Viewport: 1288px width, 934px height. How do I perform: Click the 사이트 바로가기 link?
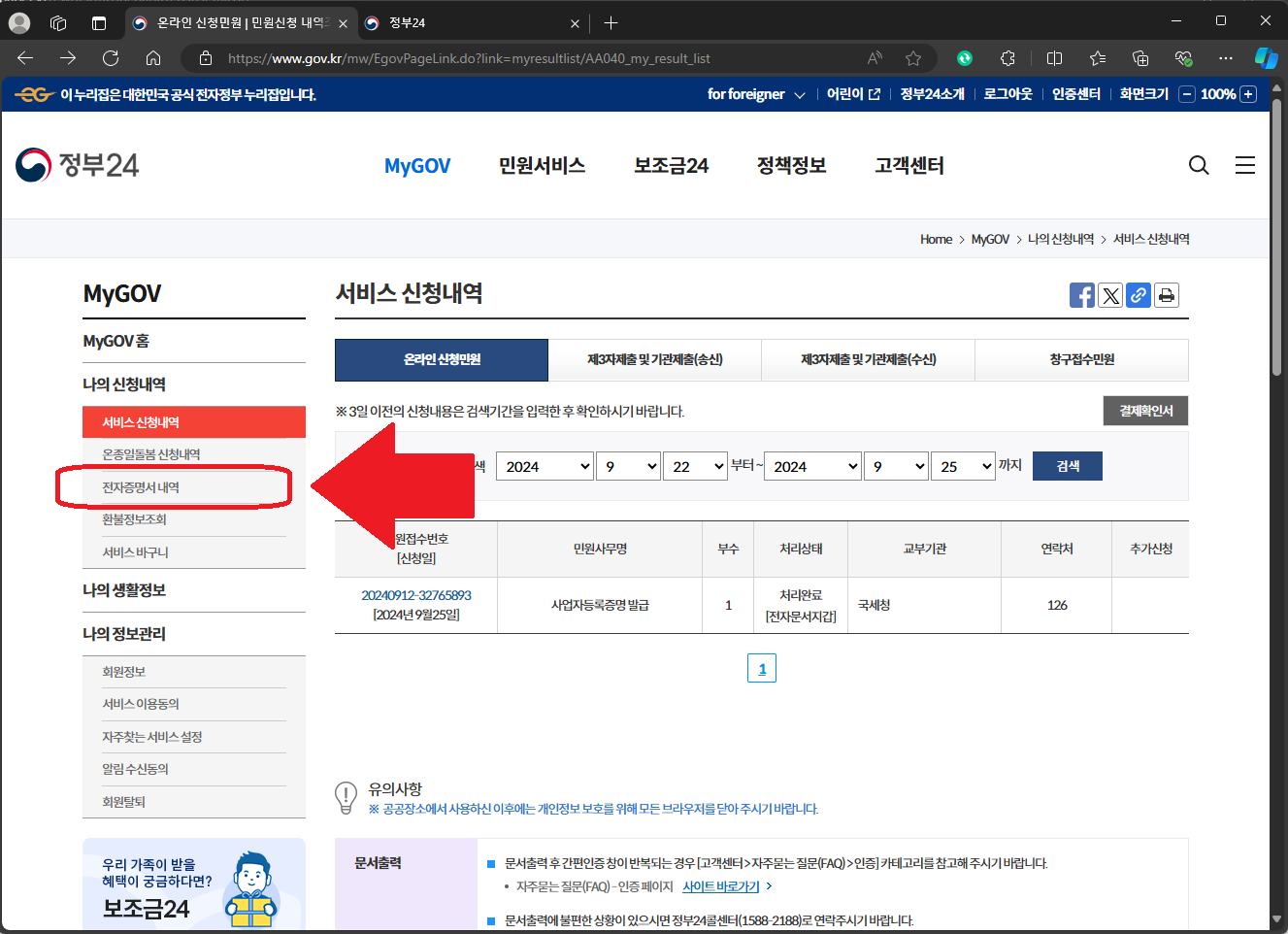(721, 886)
